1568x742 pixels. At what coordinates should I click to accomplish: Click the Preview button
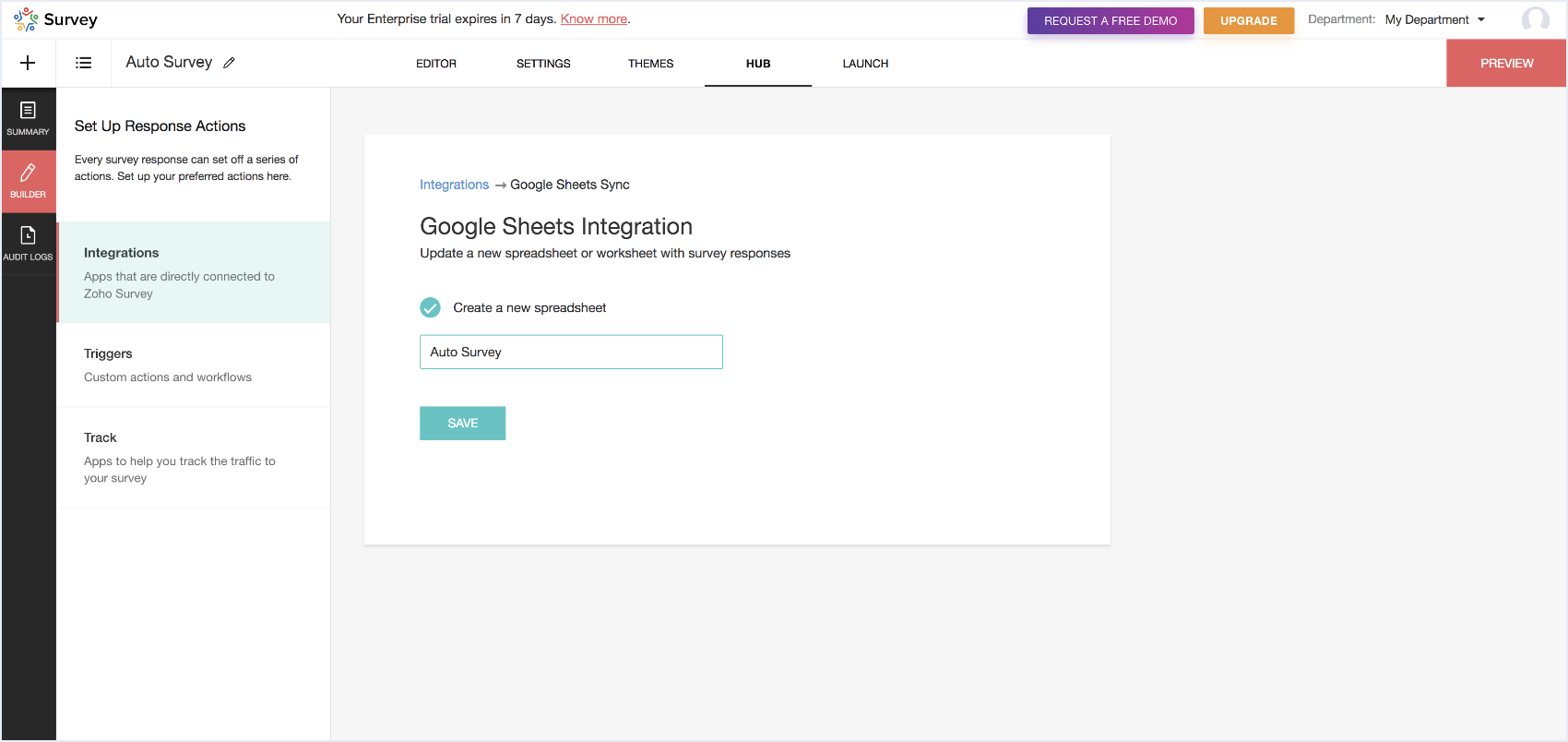point(1506,63)
